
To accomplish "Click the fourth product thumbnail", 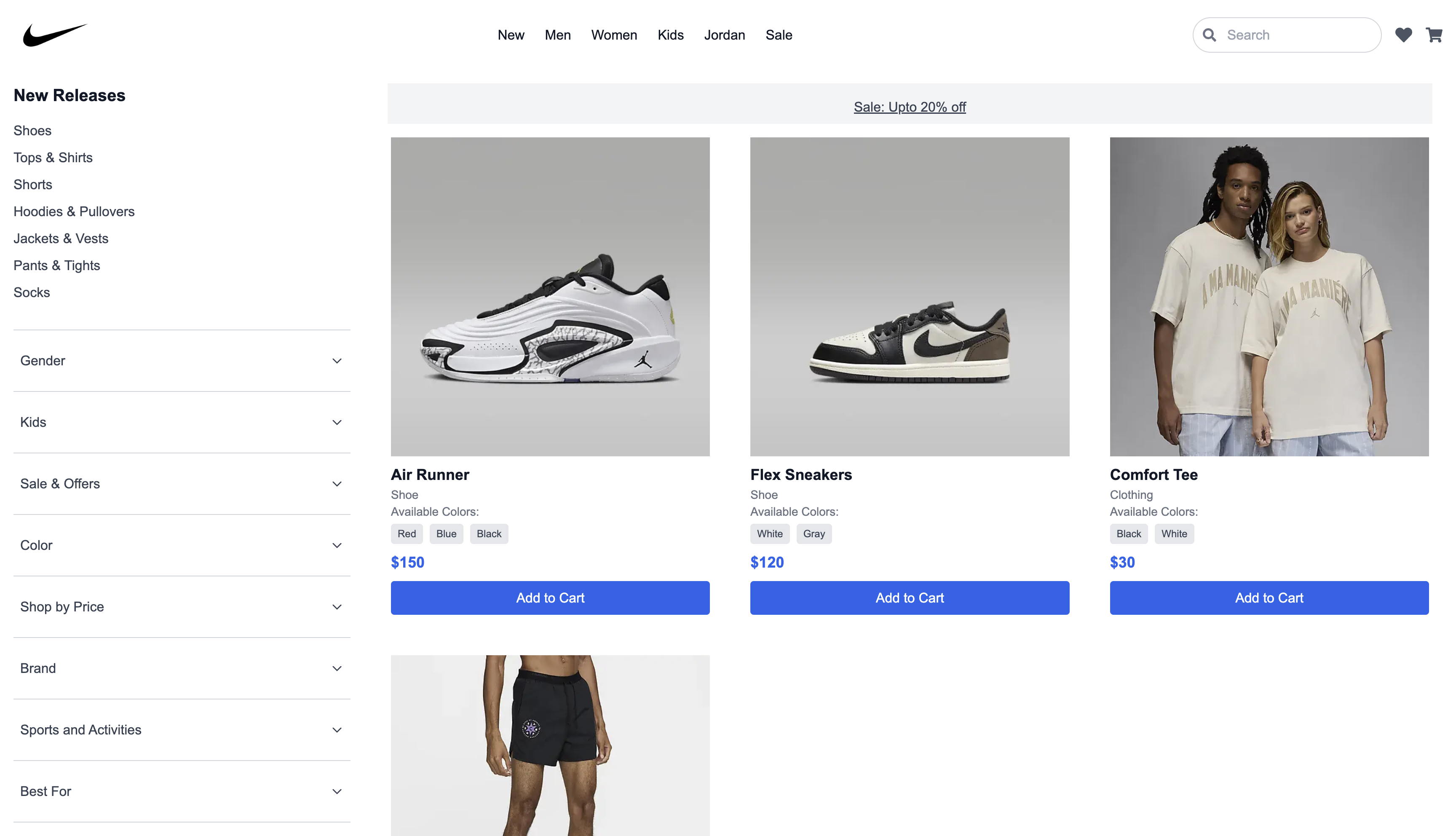I will click(x=550, y=746).
